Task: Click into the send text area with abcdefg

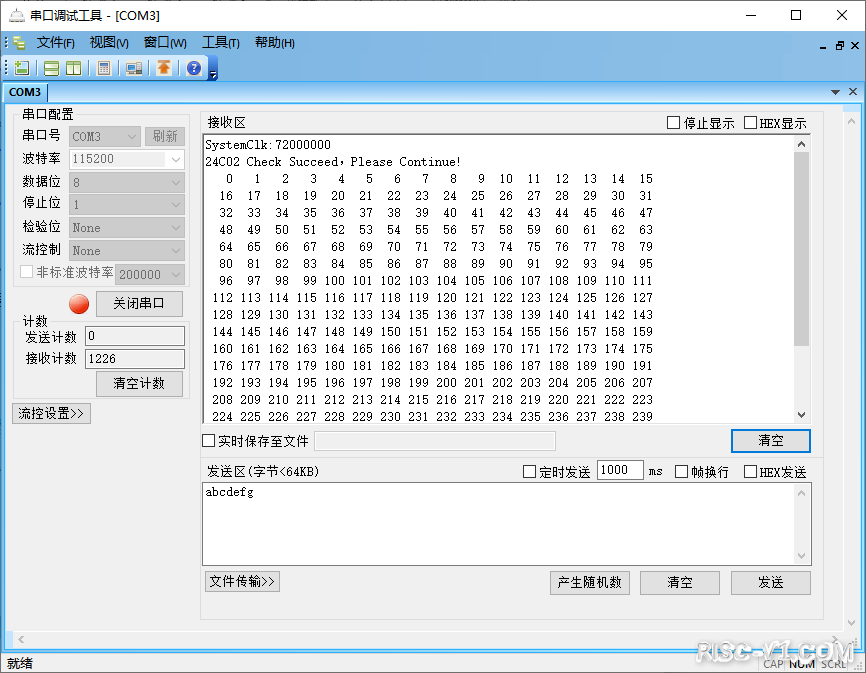Action: coord(498,524)
